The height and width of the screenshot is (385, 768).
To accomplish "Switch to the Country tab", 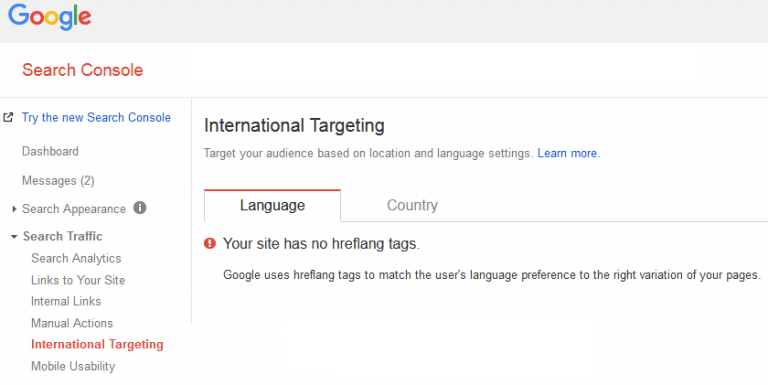I will (x=412, y=205).
